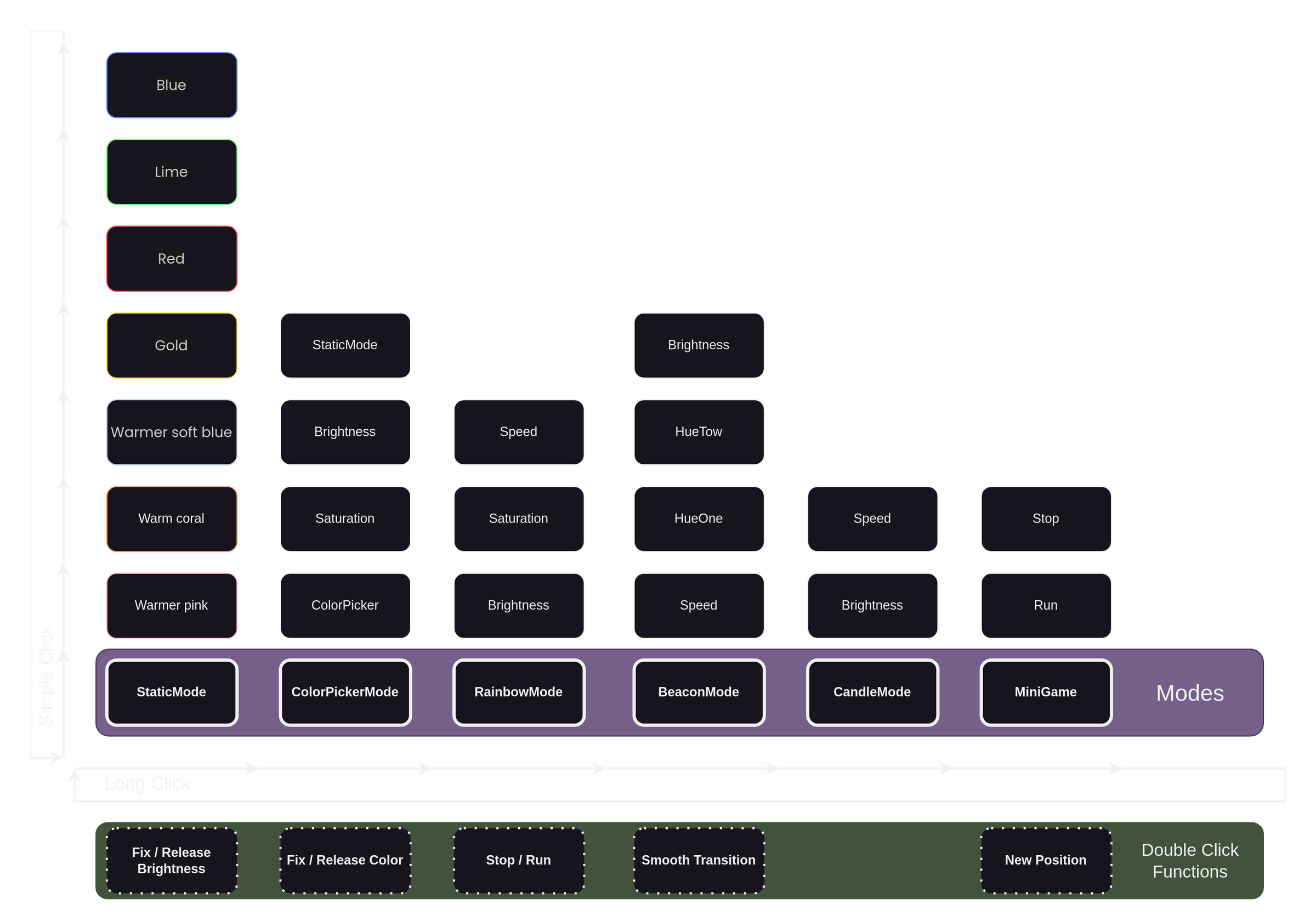Pick the Red color box
This screenshot has height=921, width=1316.
(x=172, y=258)
